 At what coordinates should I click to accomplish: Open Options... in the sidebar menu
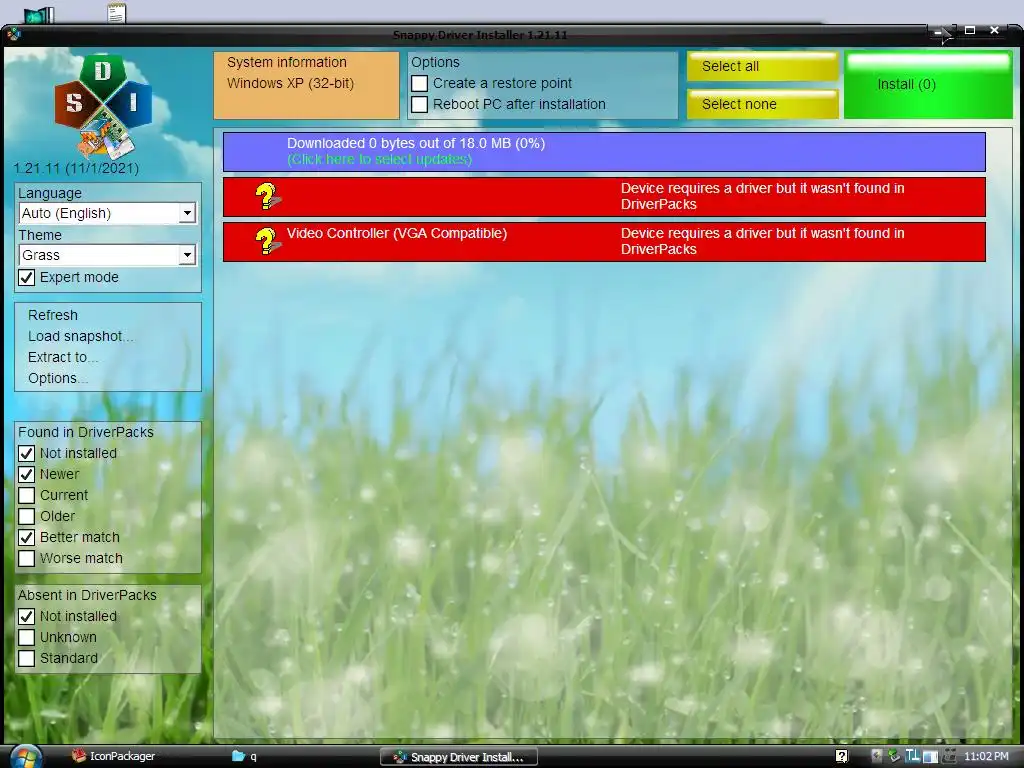tap(57, 378)
